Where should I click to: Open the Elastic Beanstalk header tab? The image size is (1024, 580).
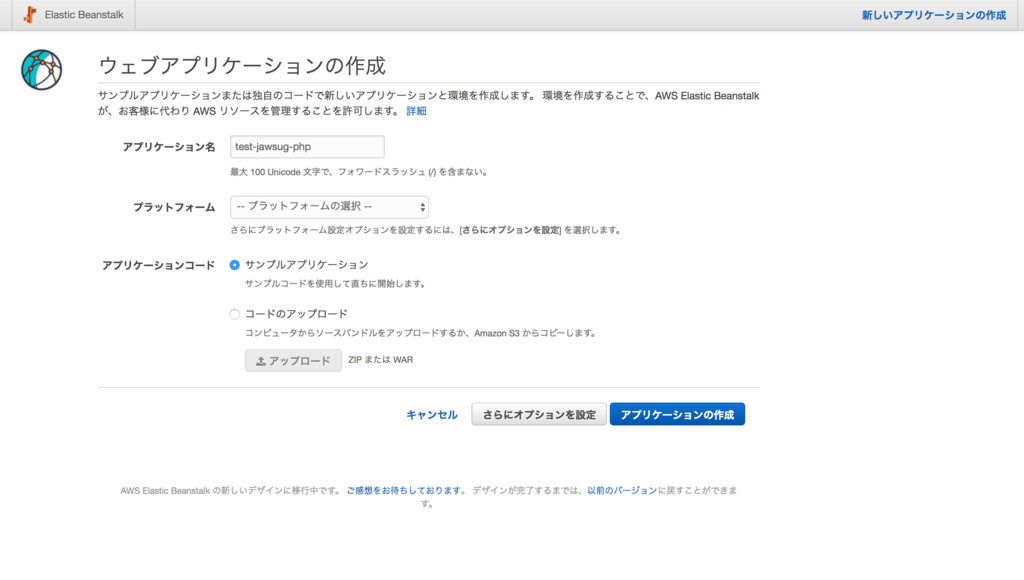tap(73, 14)
